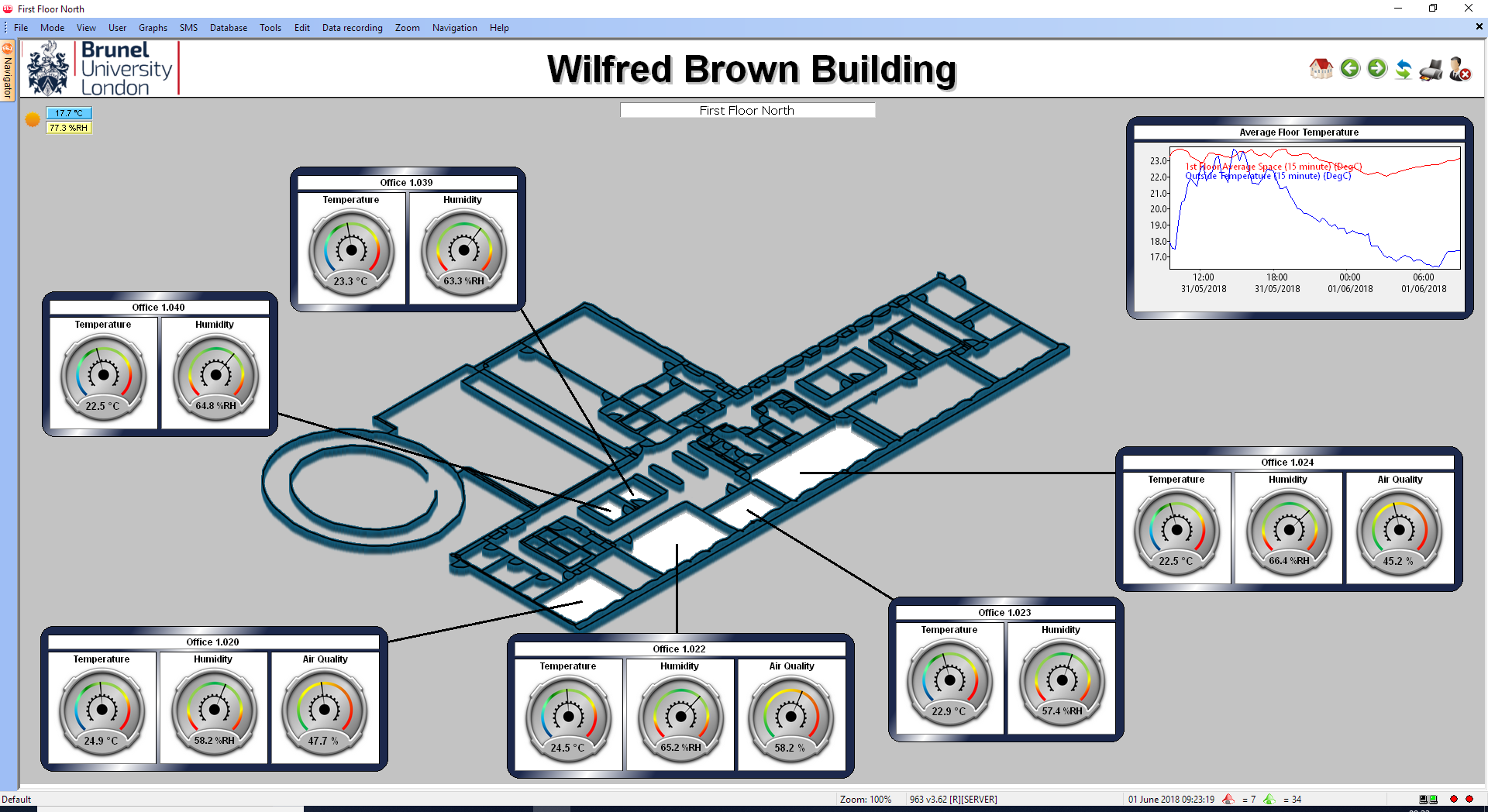Open the Data recording menu
This screenshot has height=812, width=1488.
point(352,28)
